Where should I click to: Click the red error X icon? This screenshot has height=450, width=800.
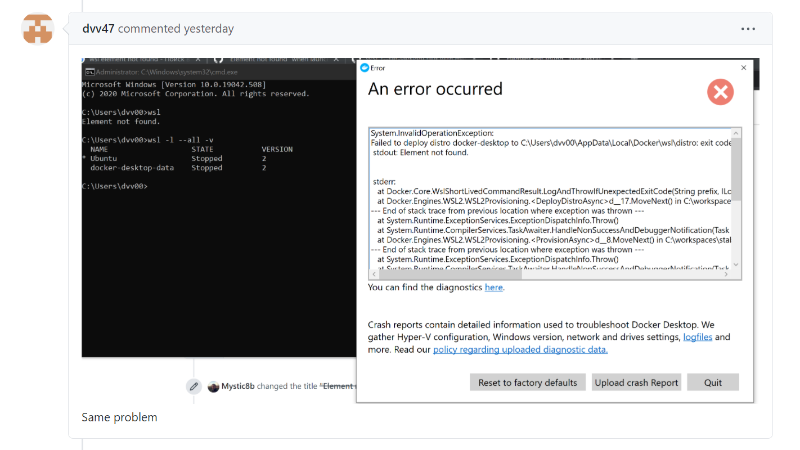[x=720, y=92]
